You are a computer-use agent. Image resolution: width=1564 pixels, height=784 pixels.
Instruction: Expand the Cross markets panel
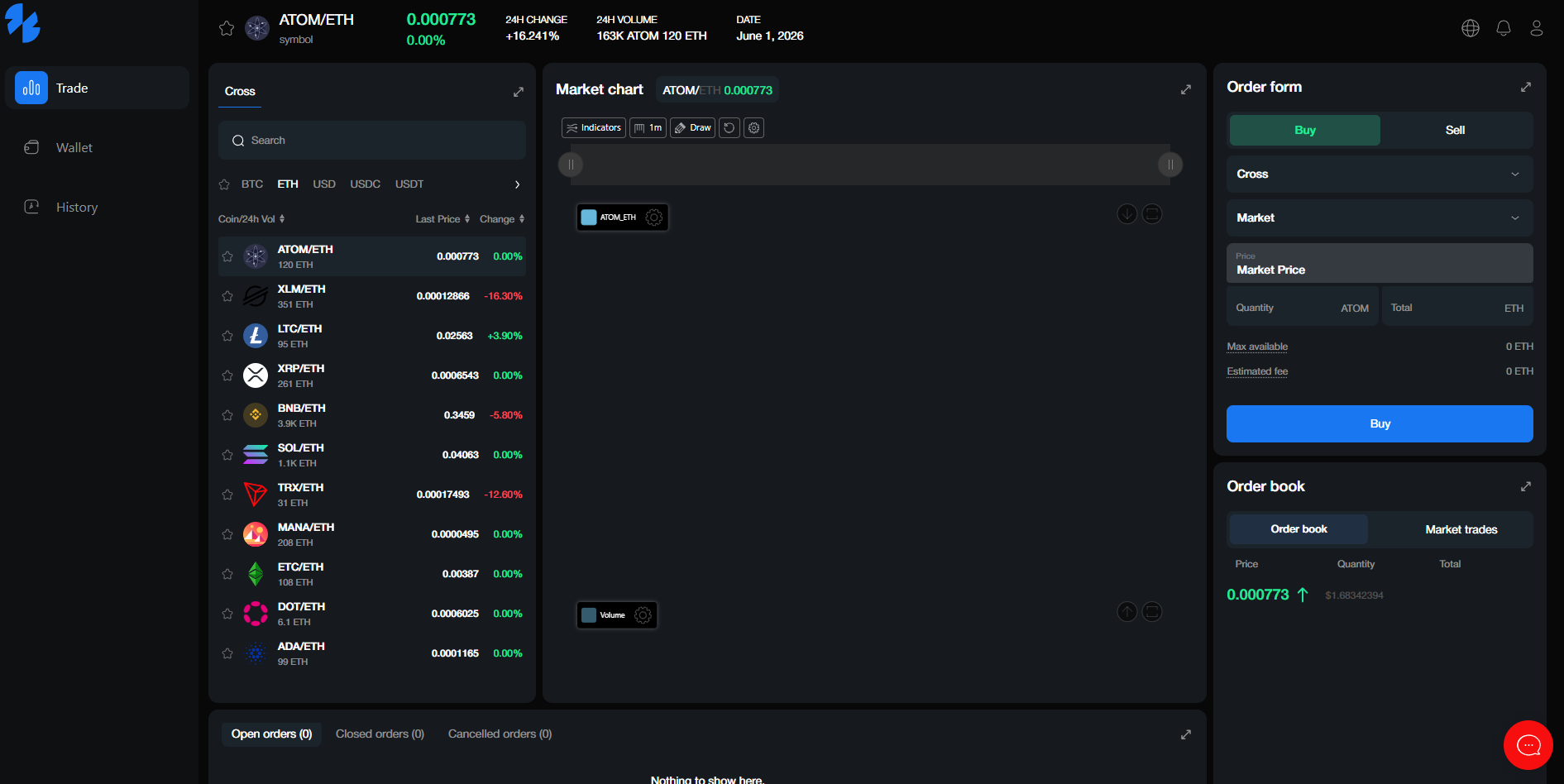[x=519, y=92]
